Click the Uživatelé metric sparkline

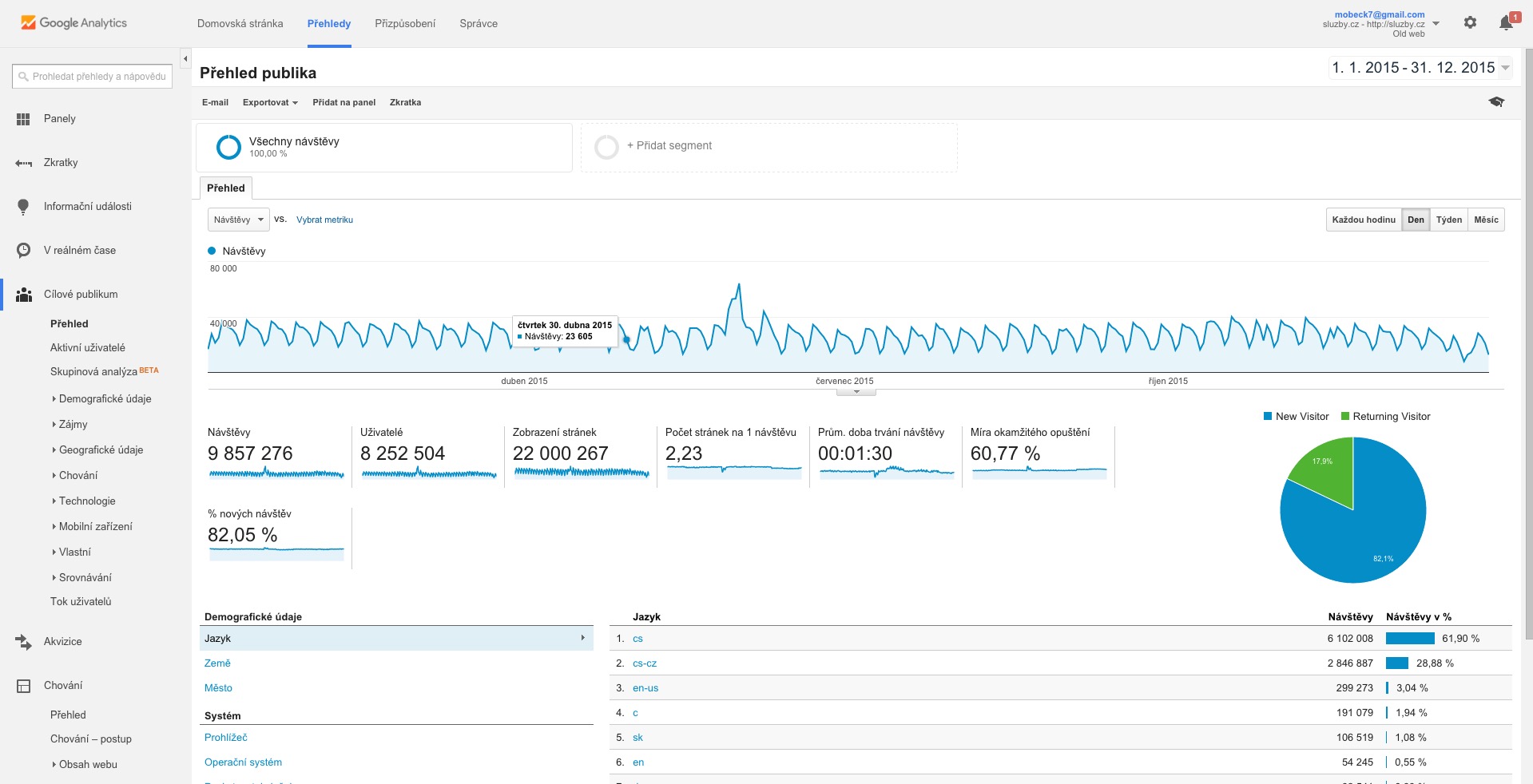coord(429,473)
